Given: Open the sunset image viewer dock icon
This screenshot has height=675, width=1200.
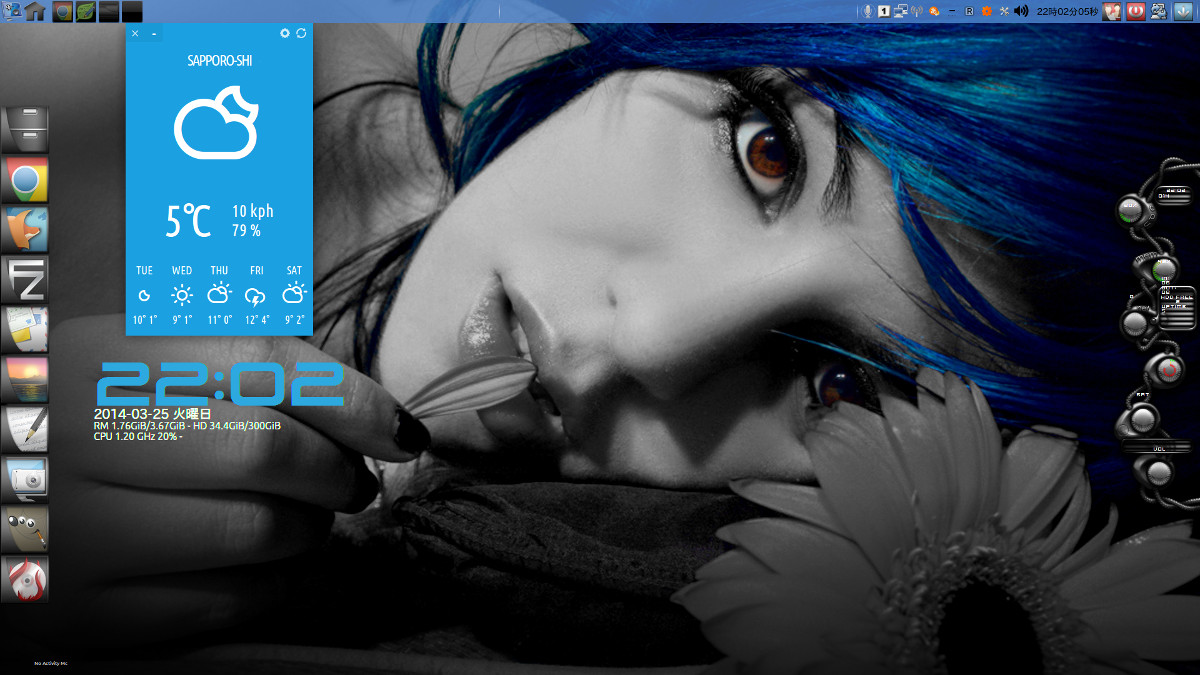Looking at the screenshot, I should 24,380.
